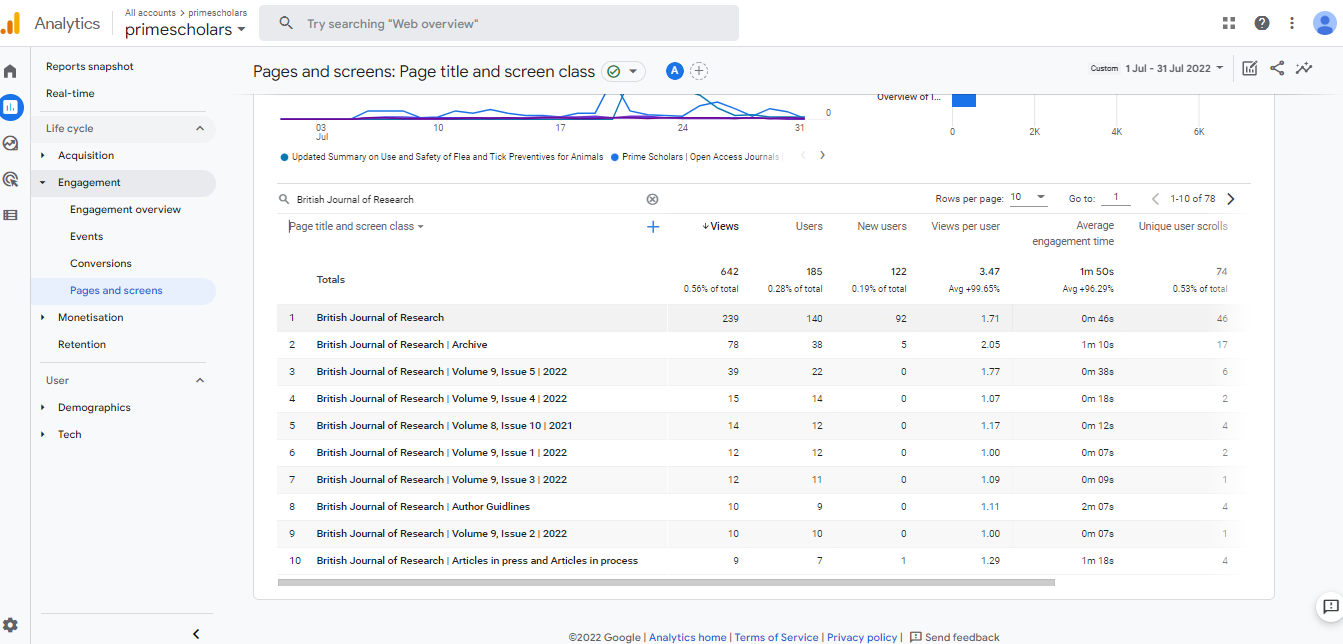This screenshot has width=1343, height=644.
Task: Open the Real-time report
Action: coord(70,93)
